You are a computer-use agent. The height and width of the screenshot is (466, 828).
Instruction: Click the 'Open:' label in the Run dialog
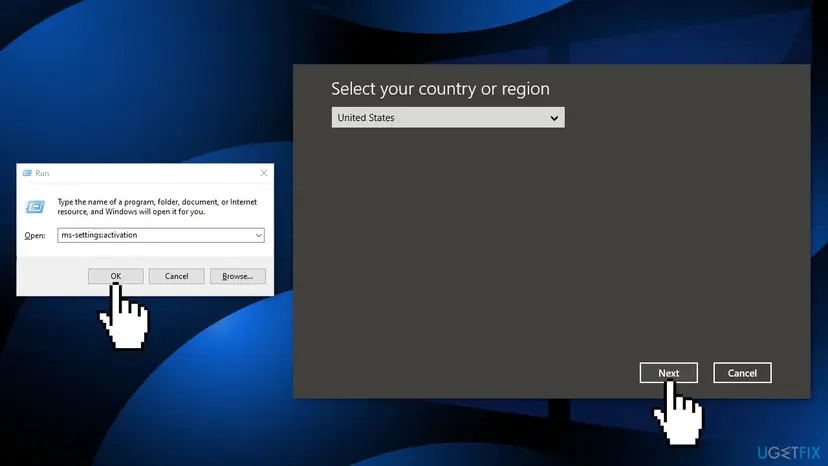35,236
